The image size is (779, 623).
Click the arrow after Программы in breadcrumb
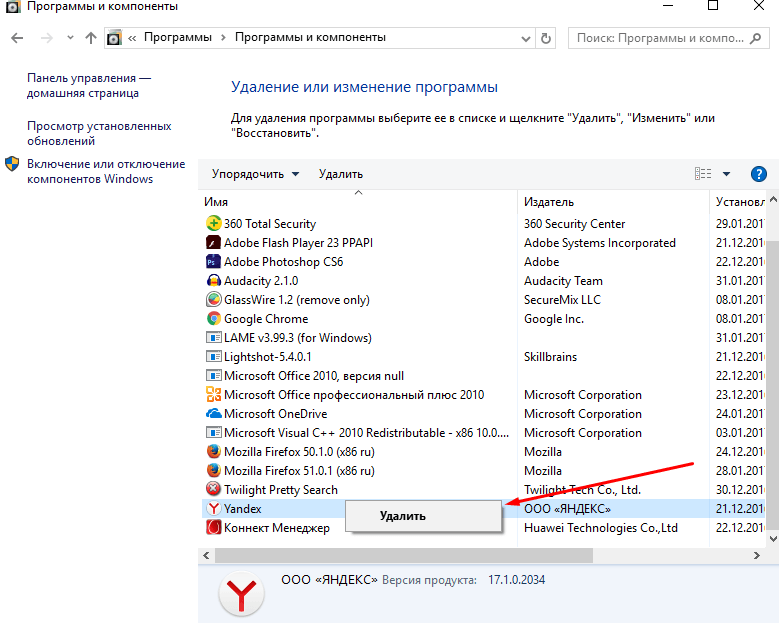pos(223,38)
